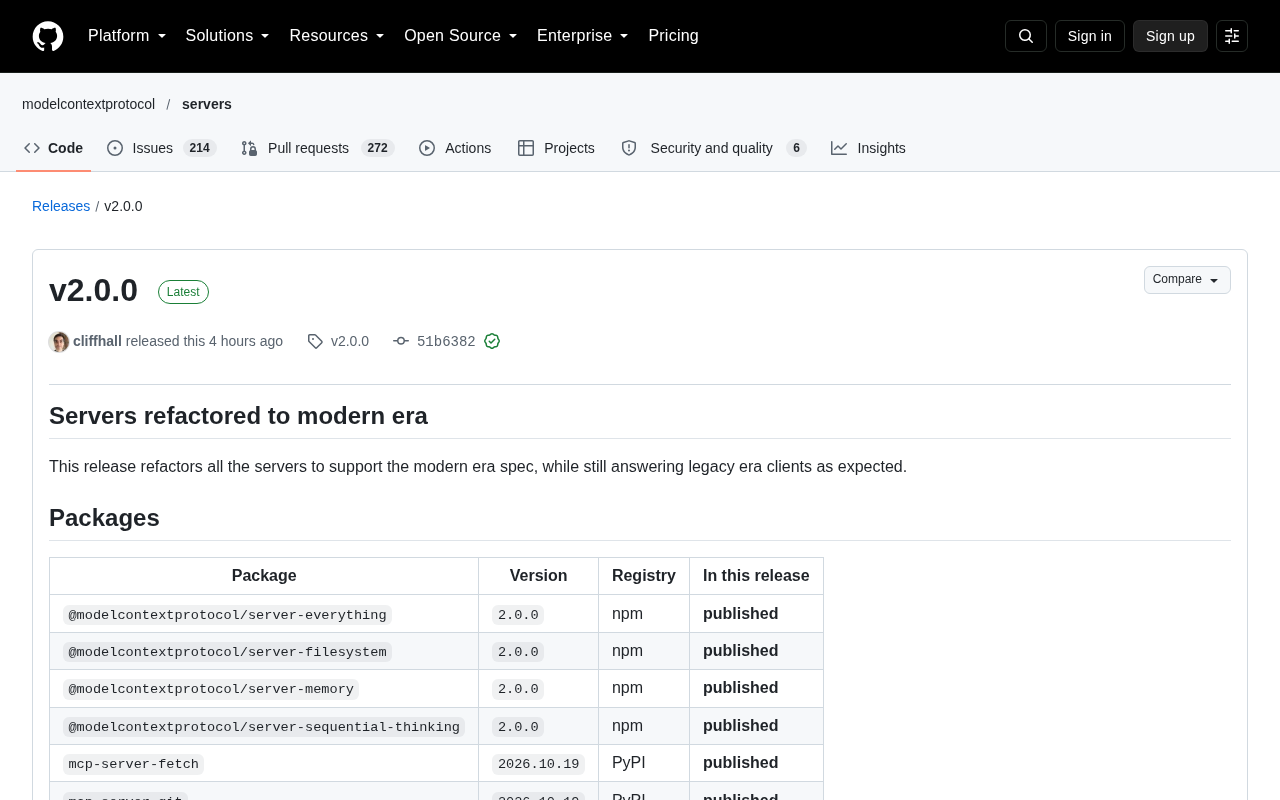Open the servers repository link
Image resolution: width=1280 pixels, height=800 pixels.
tap(207, 104)
